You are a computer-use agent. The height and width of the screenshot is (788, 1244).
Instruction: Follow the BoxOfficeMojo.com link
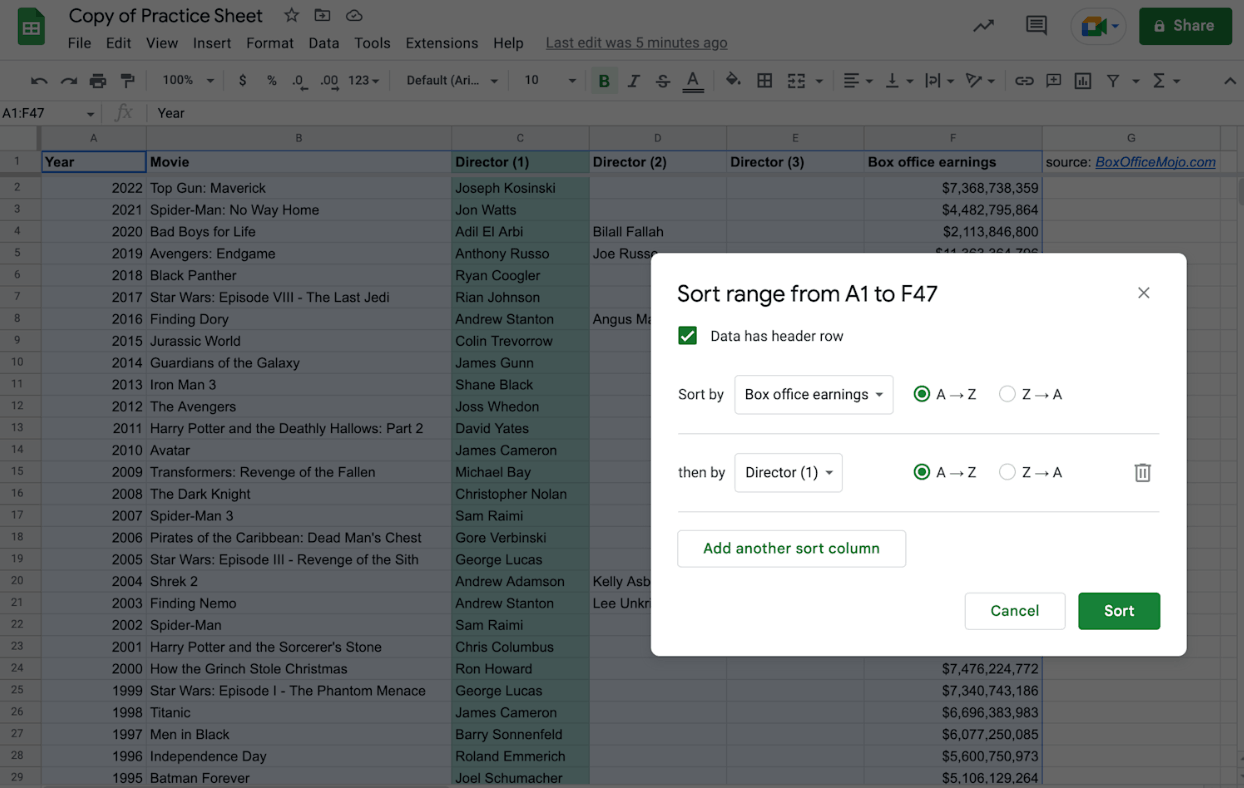[x=1154, y=161]
